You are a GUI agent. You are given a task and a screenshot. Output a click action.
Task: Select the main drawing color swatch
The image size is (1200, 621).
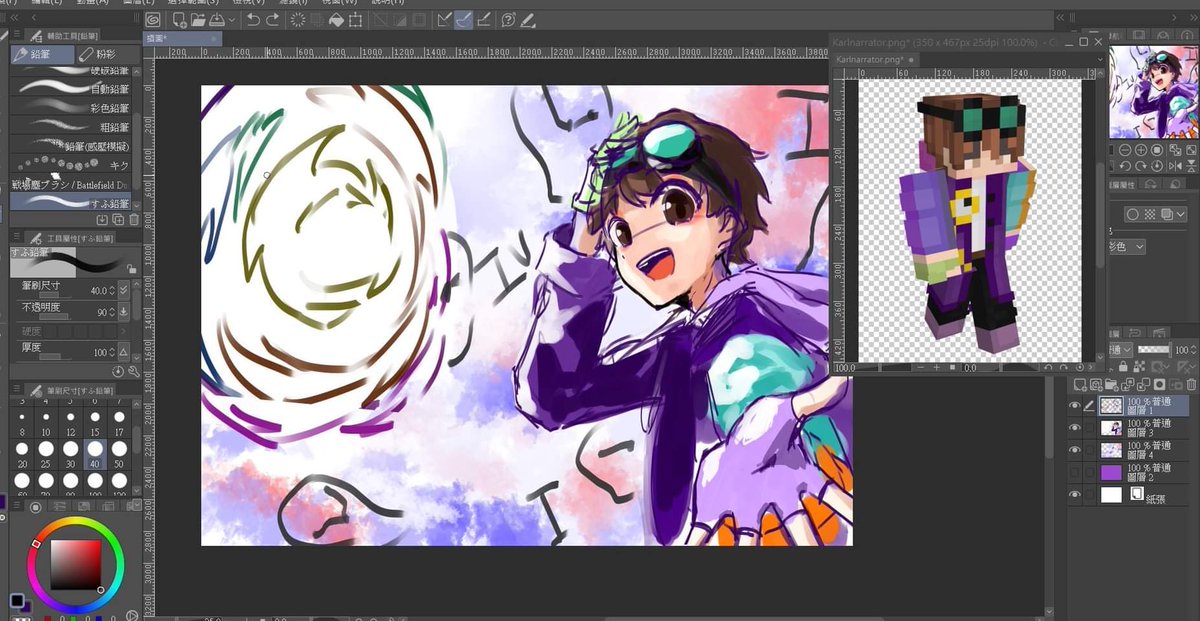17,600
